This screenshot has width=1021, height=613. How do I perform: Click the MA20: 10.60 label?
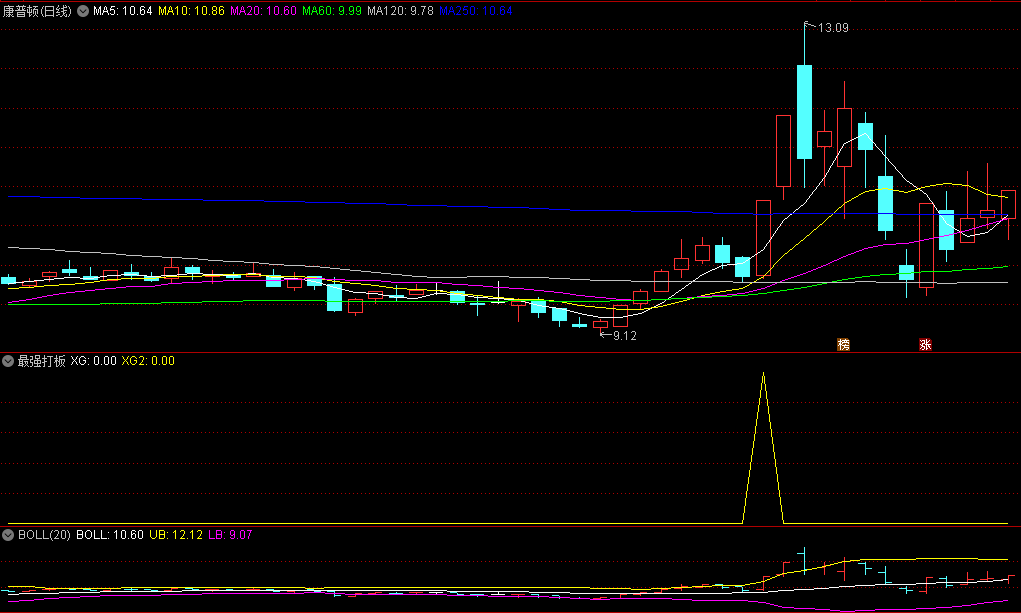point(263,11)
